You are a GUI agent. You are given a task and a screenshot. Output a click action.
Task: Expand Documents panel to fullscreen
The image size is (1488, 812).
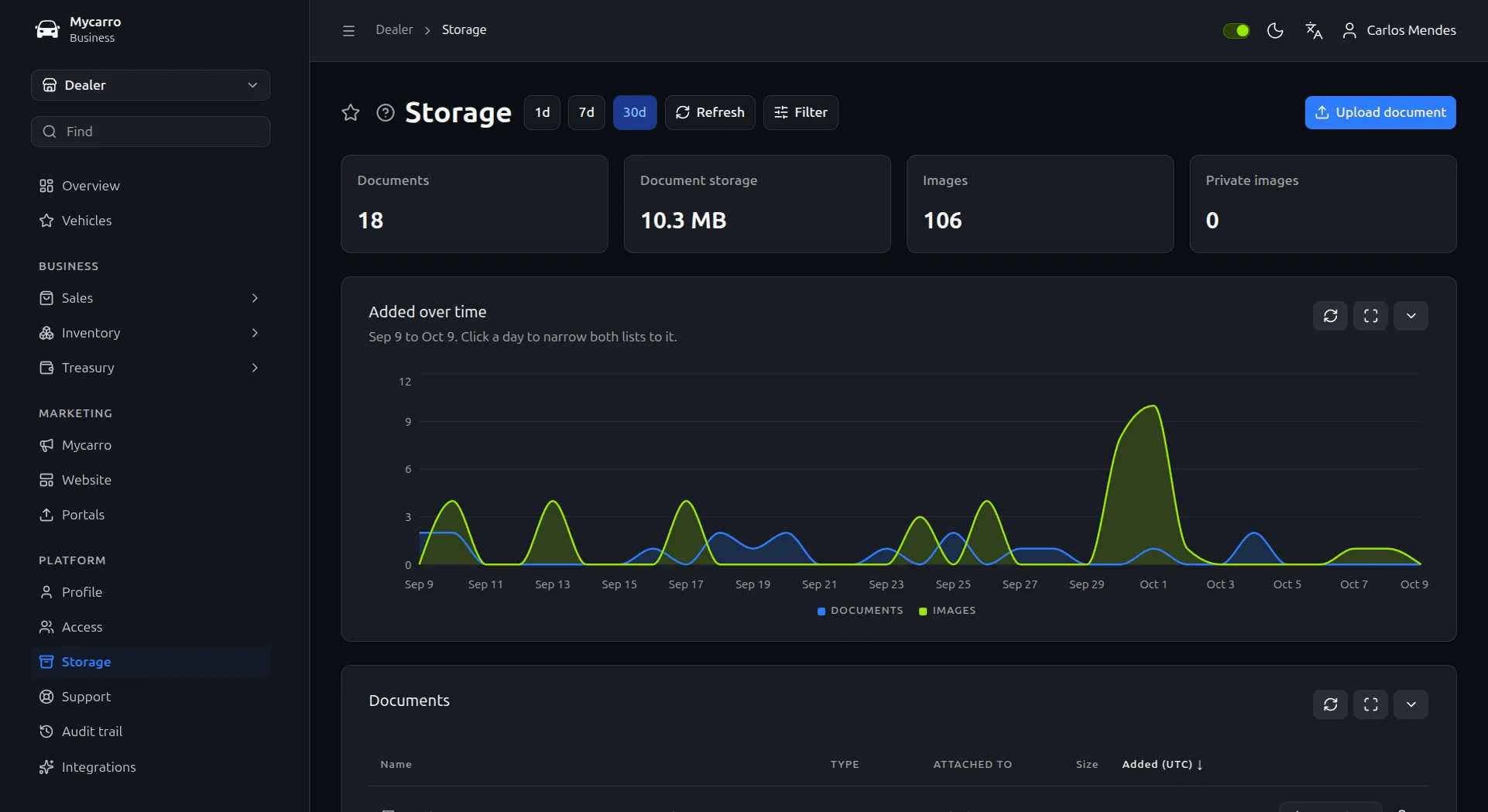click(x=1371, y=704)
